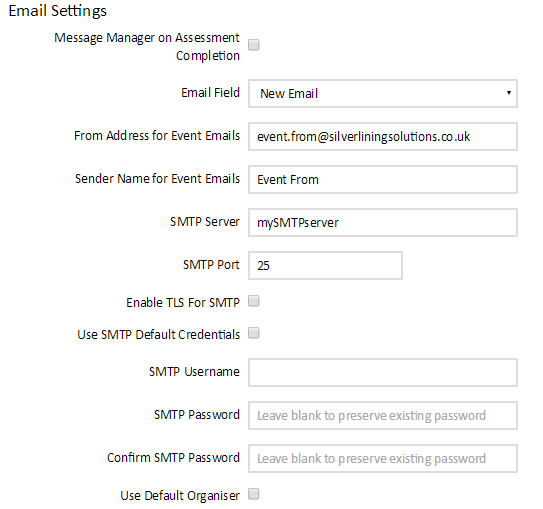The image size is (543, 509).
Task: Select the SMTP Server text box
Action: 383,222
